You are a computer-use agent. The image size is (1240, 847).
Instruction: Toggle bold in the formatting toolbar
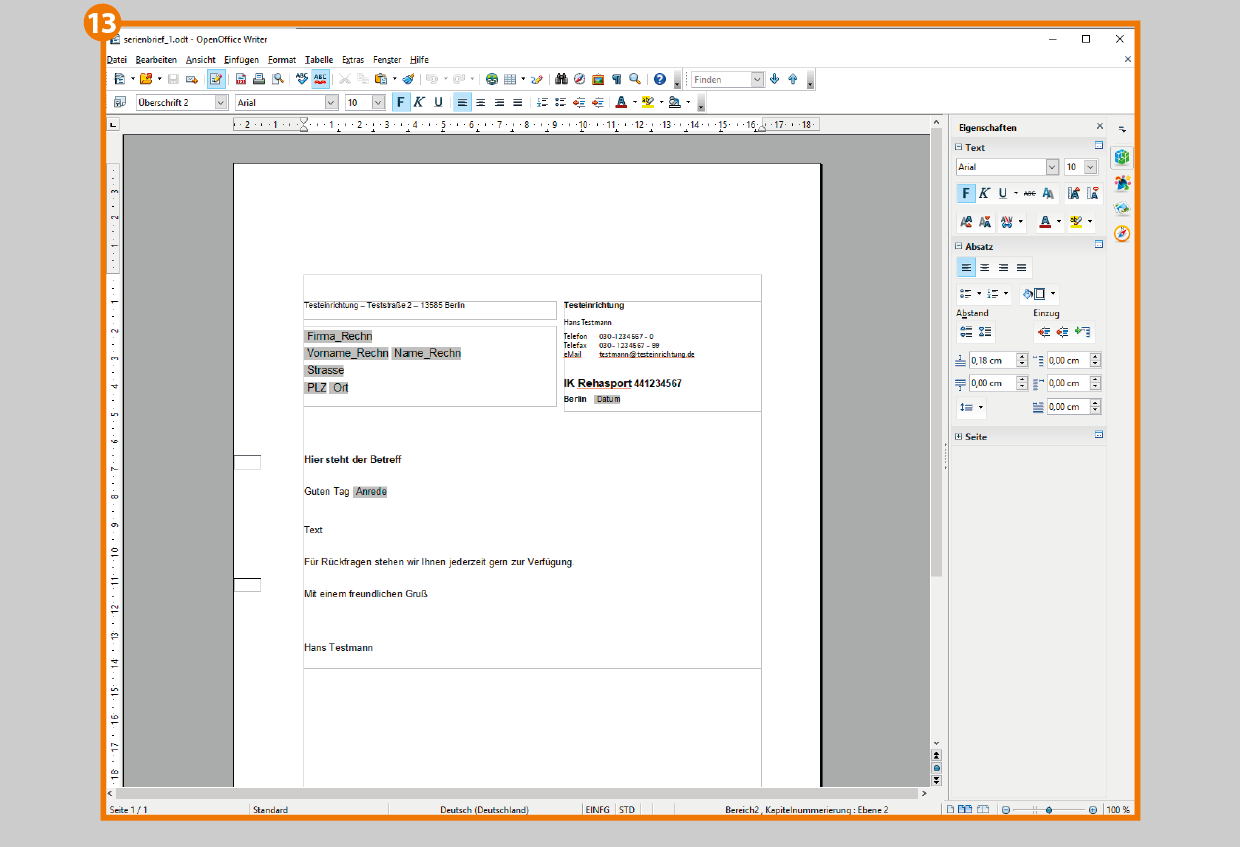coord(400,102)
